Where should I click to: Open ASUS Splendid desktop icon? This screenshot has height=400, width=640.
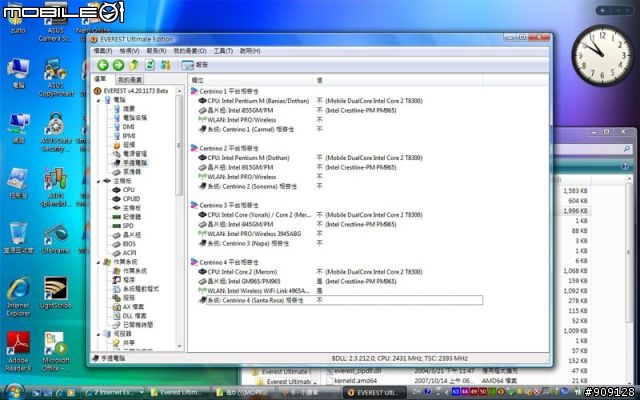pos(56,187)
